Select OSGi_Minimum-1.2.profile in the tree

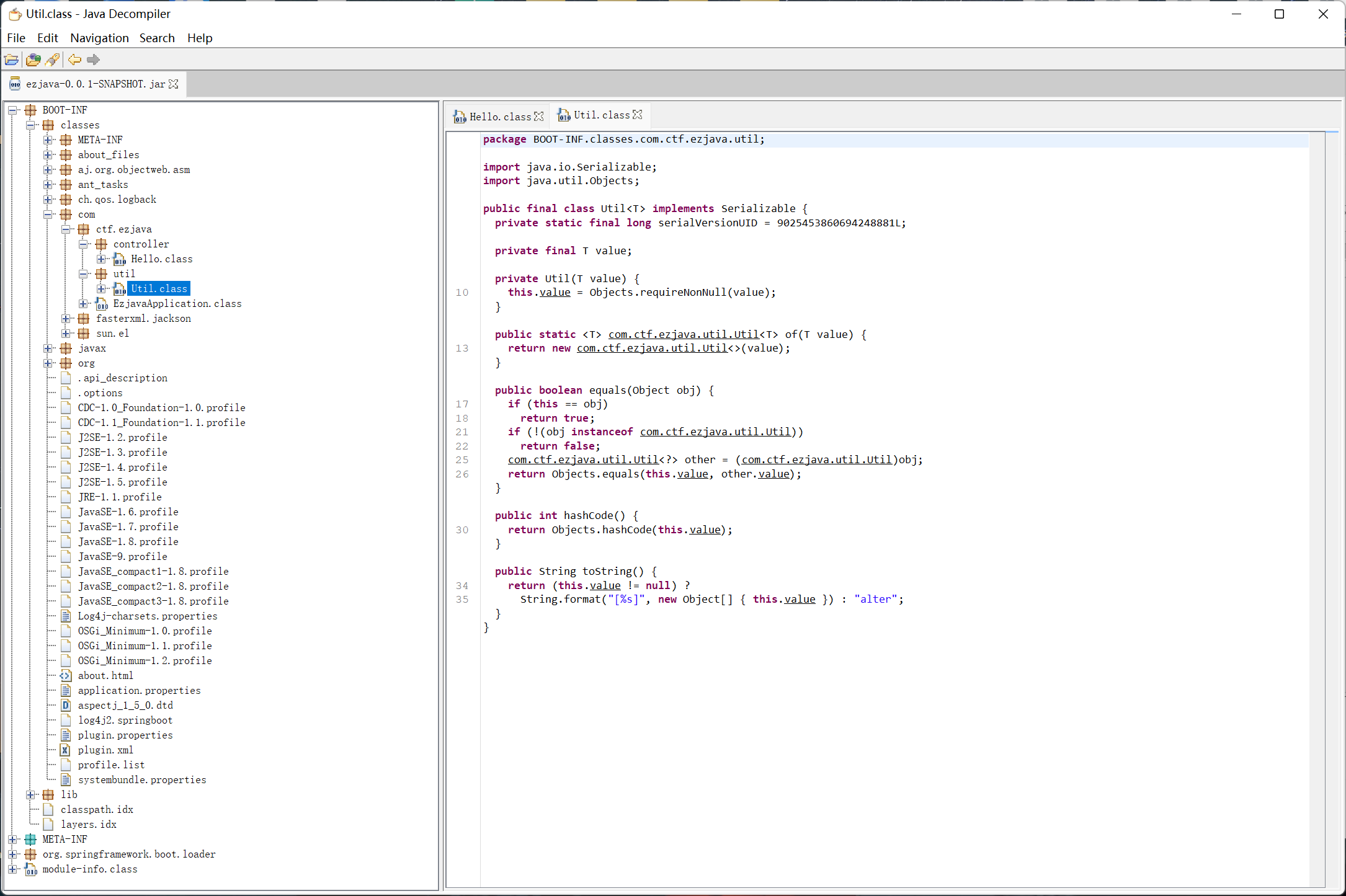point(145,661)
